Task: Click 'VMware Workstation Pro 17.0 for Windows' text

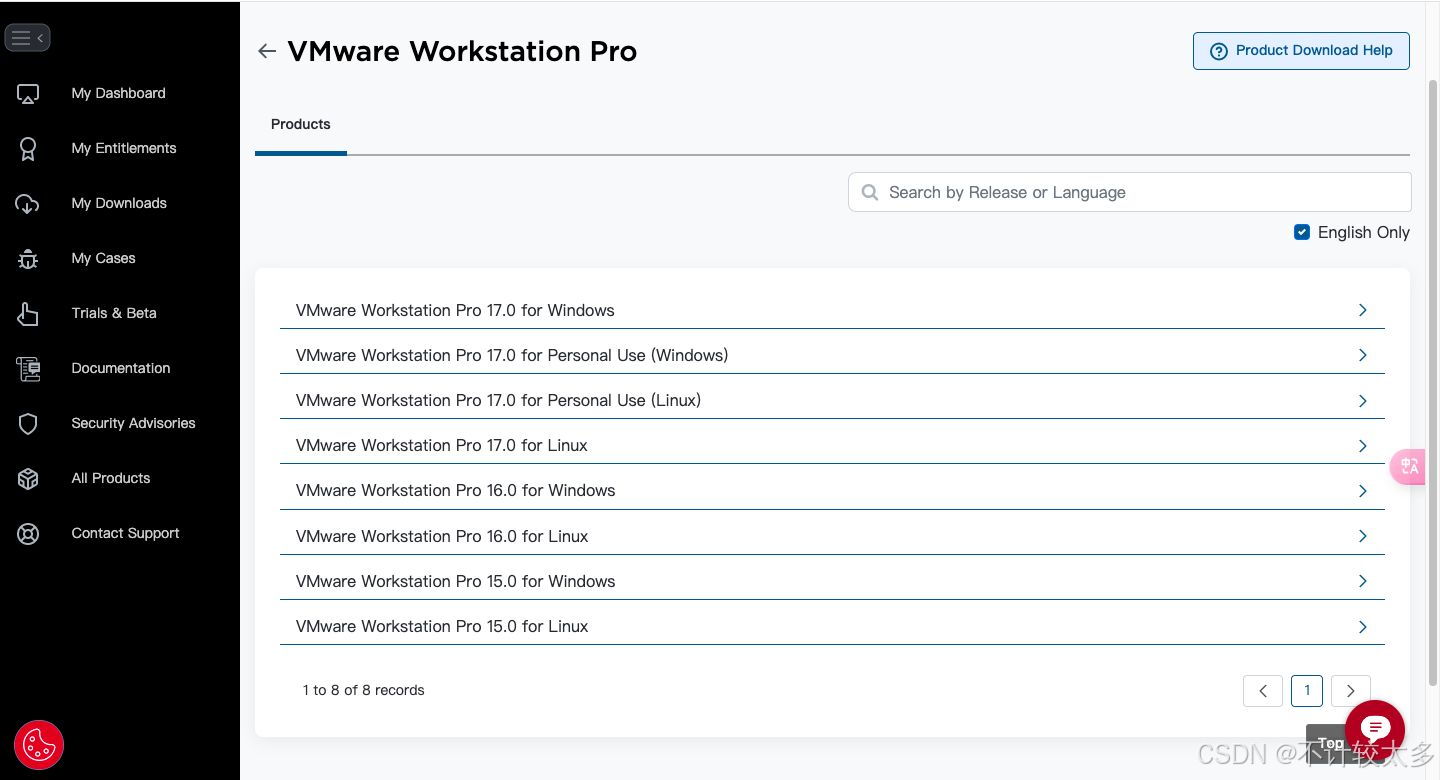Action: tap(455, 310)
